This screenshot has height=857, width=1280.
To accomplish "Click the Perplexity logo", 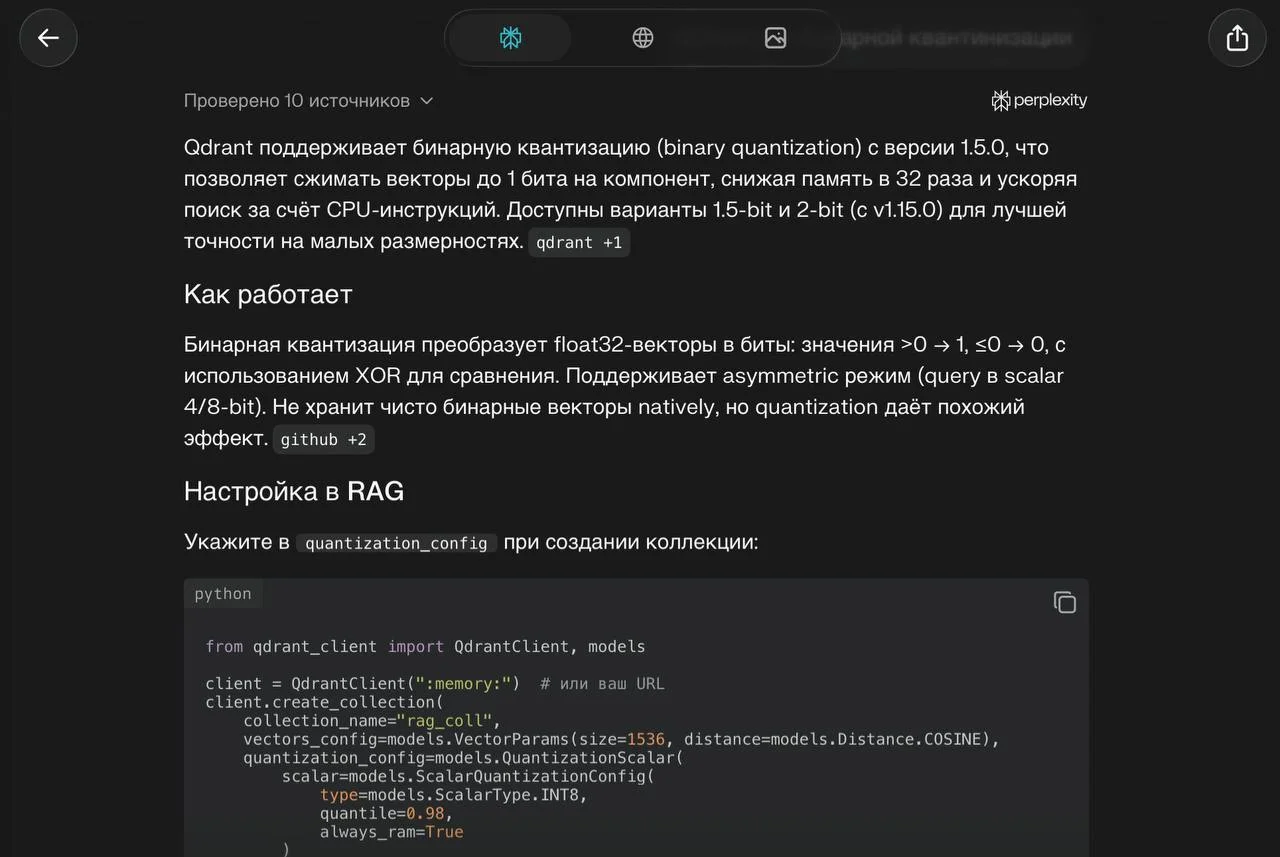I will point(1039,100).
